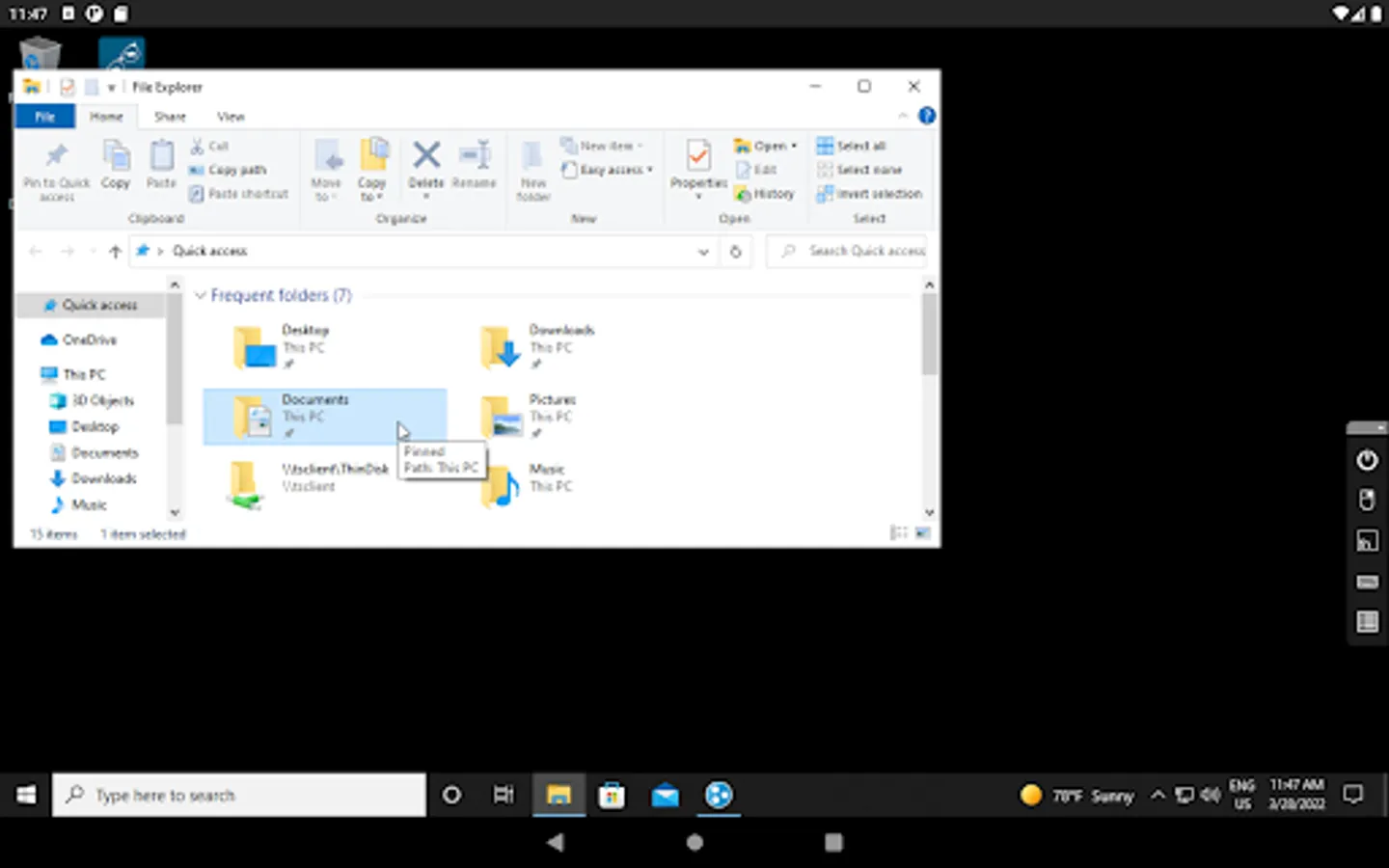Click the power icon in the side panel
The height and width of the screenshot is (868, 1389).
coord(1367,460)
